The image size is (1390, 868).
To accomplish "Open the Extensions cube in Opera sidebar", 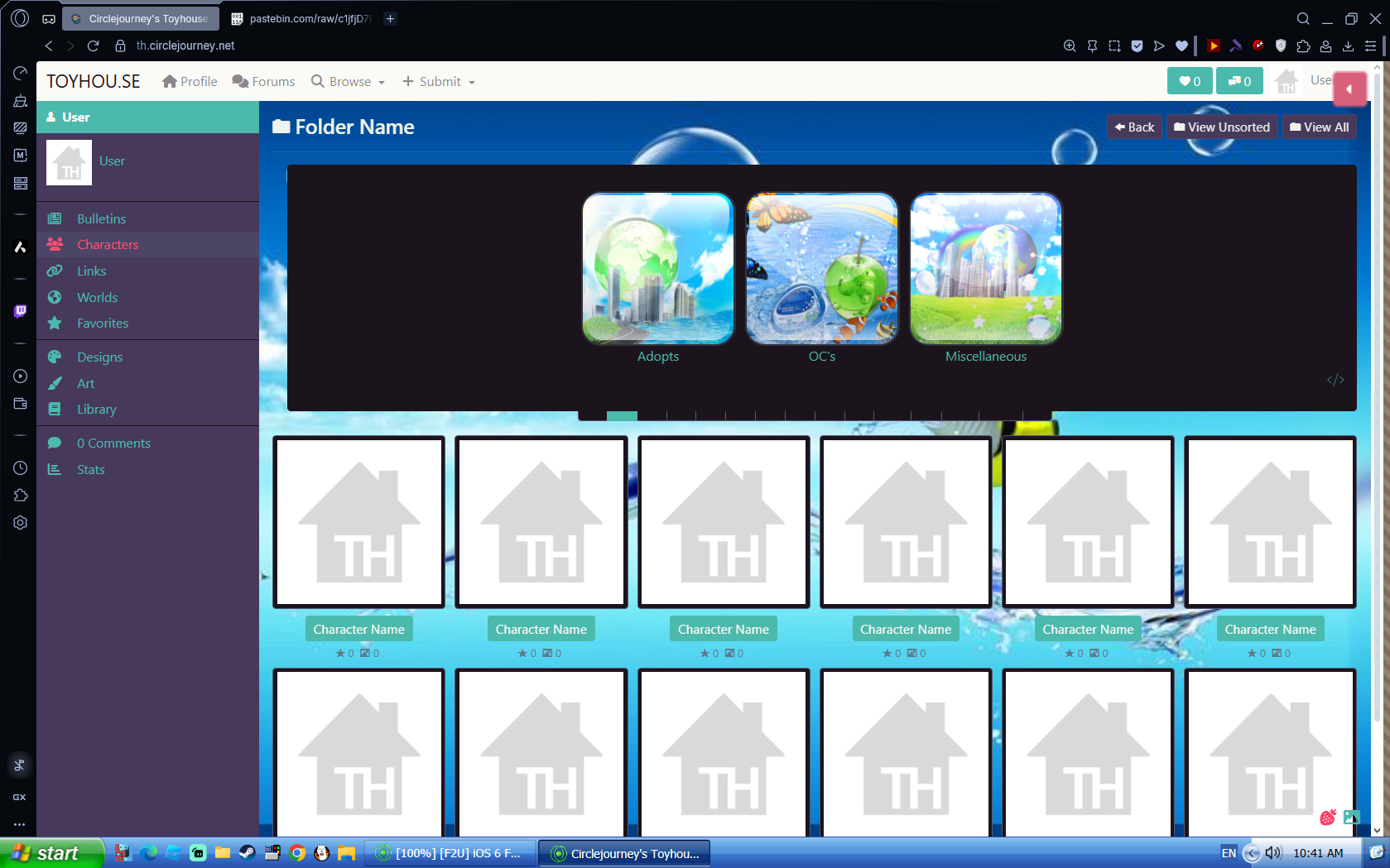I will click(20, 496).
